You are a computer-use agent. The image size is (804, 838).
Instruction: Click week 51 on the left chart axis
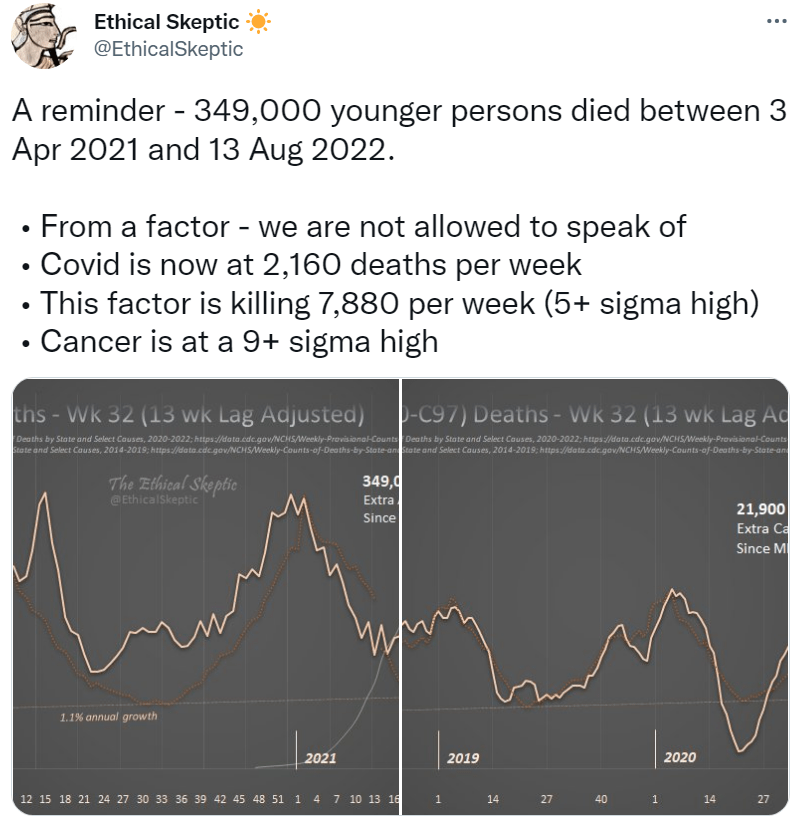coord(277,800)
